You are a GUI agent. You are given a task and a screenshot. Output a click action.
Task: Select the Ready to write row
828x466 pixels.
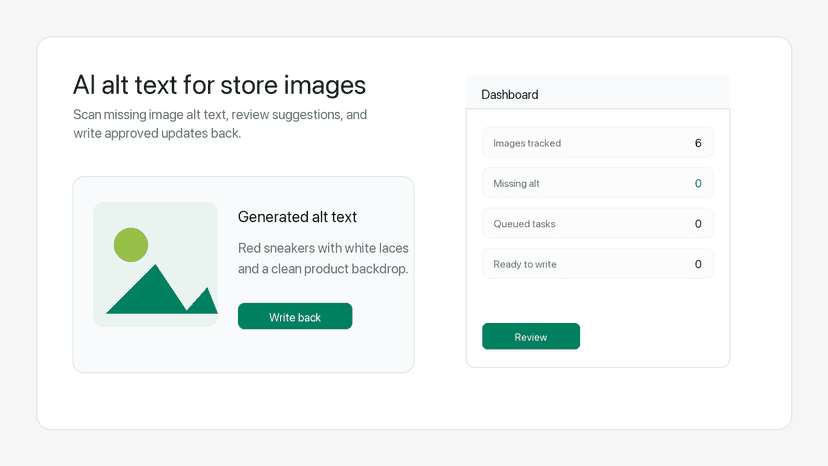point(597,264)
